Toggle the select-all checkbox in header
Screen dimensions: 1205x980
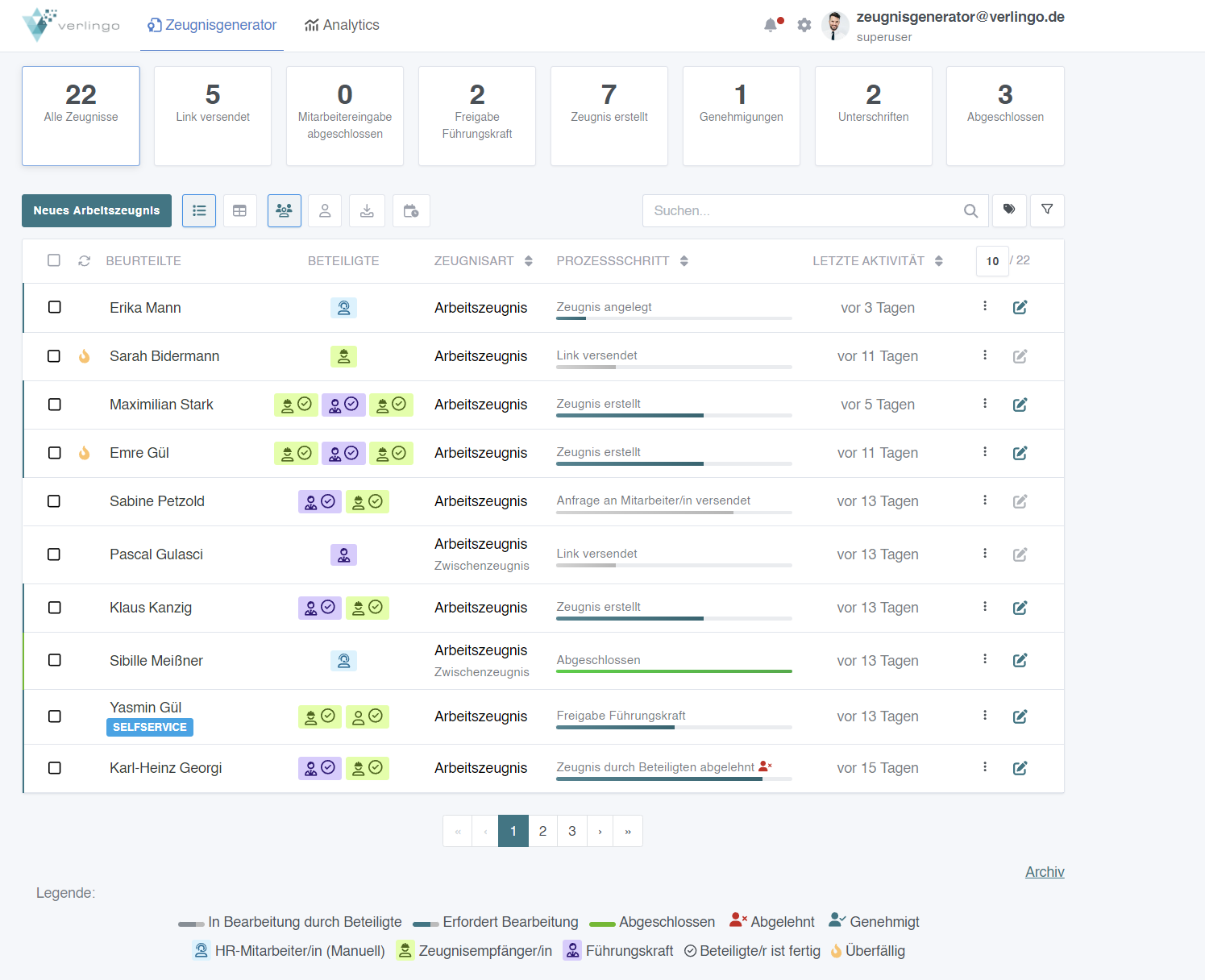54,260
